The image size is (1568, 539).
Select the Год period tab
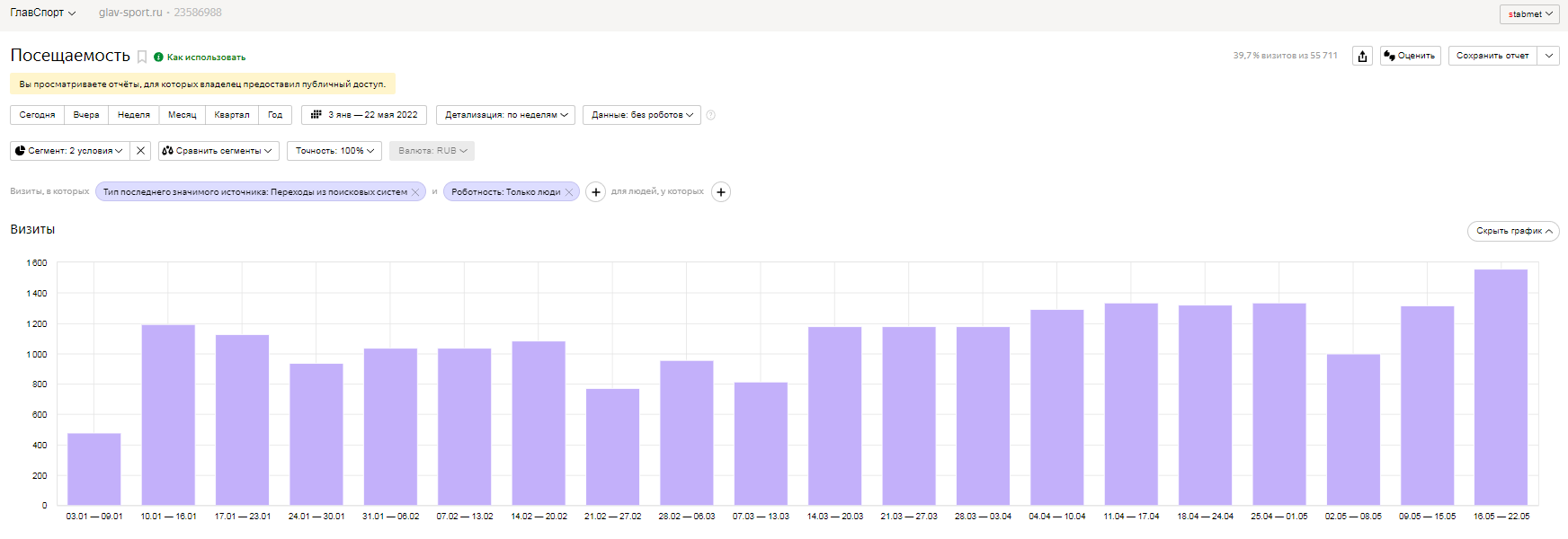click(x=275, y=115)
